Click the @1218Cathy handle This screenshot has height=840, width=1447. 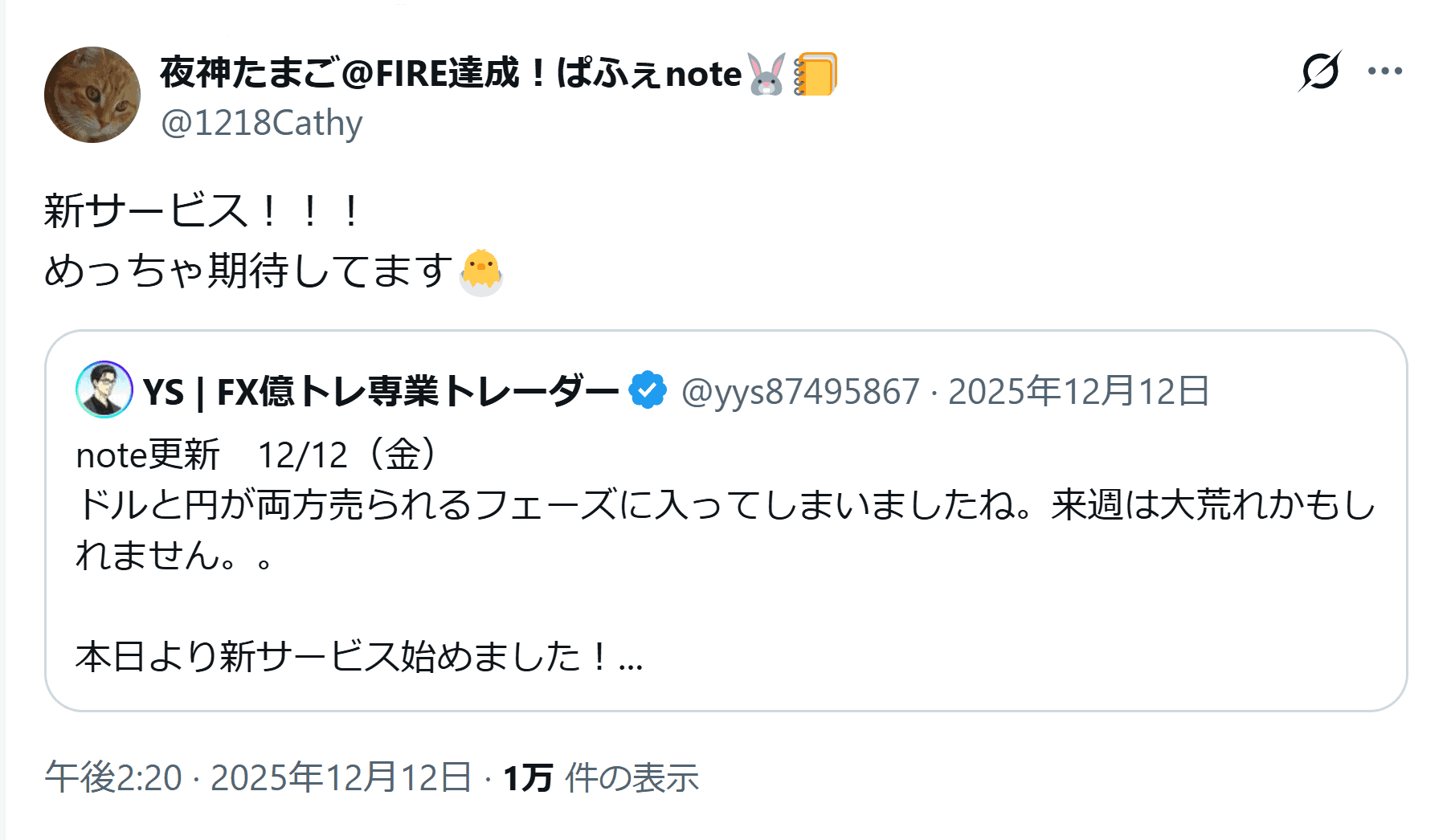click(262, 123)
